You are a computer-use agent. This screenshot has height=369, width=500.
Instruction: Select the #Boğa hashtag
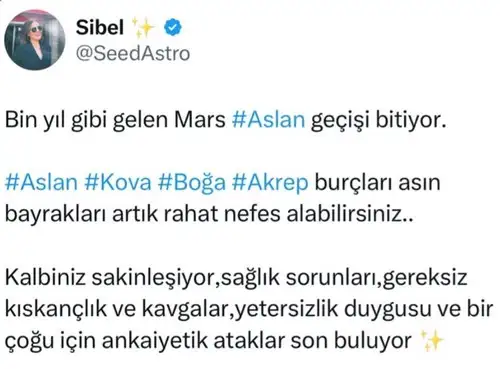click(192, 183)
